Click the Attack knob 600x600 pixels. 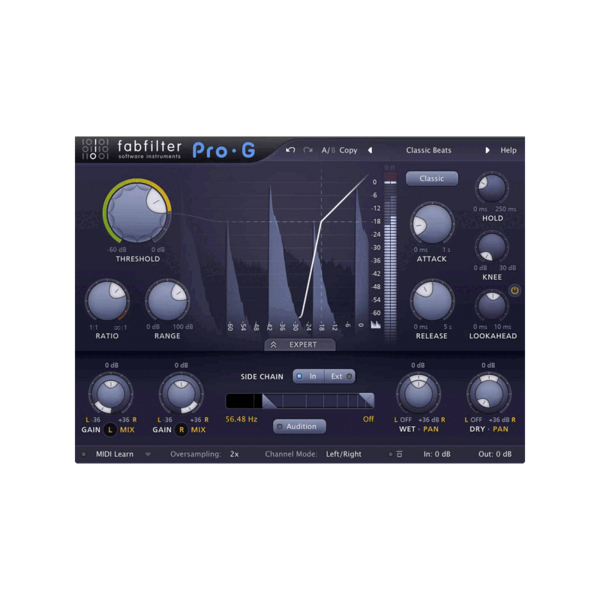(432, 223)
